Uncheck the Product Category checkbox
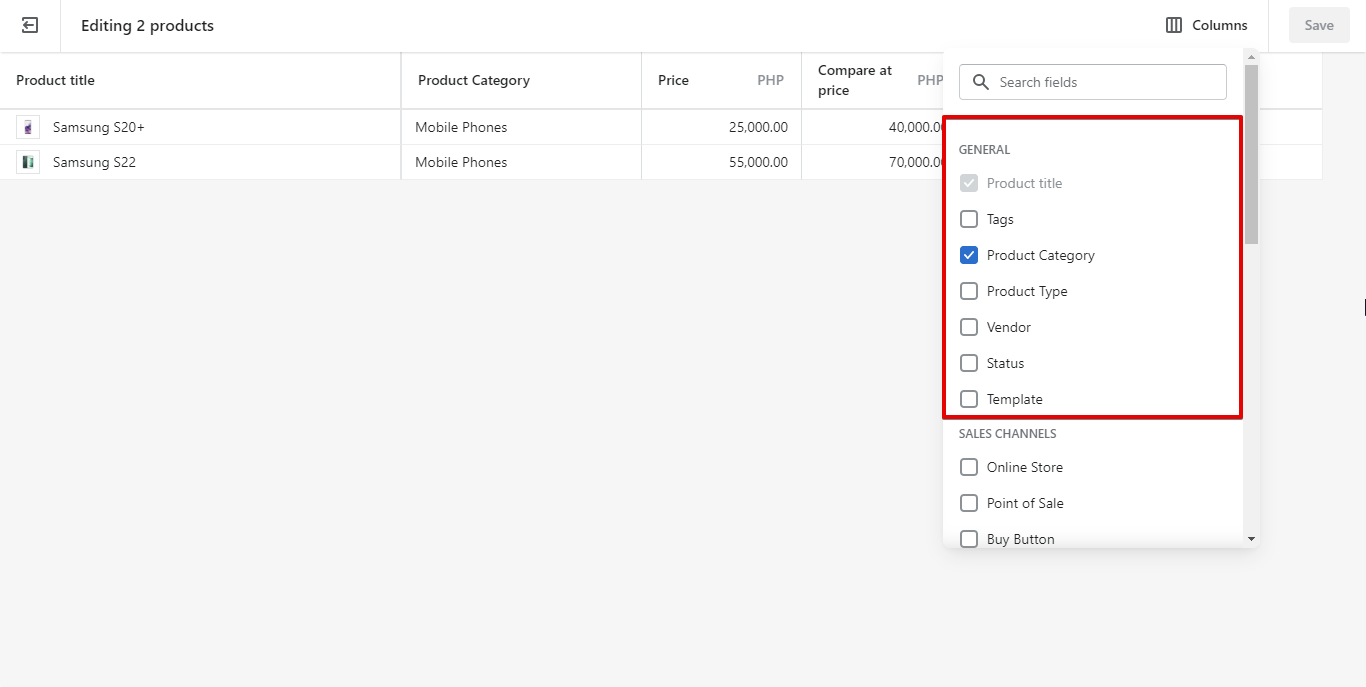Image resolution: width=1366 pixels, height=687 pixels. 969,255
